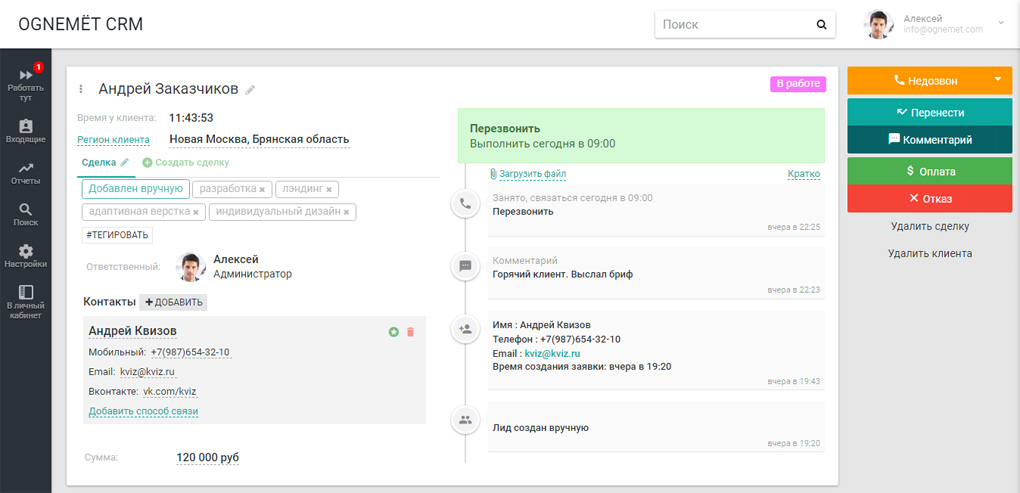Remove the лэндинг tag
This screenshot has height=493, width=1020.
click(329, 189)
